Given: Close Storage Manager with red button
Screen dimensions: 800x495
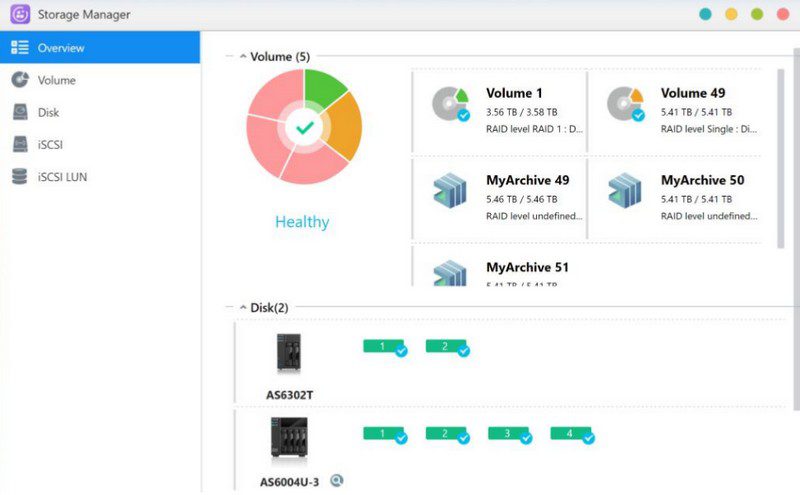Looking at the screenshot, I should coord(783,14).
